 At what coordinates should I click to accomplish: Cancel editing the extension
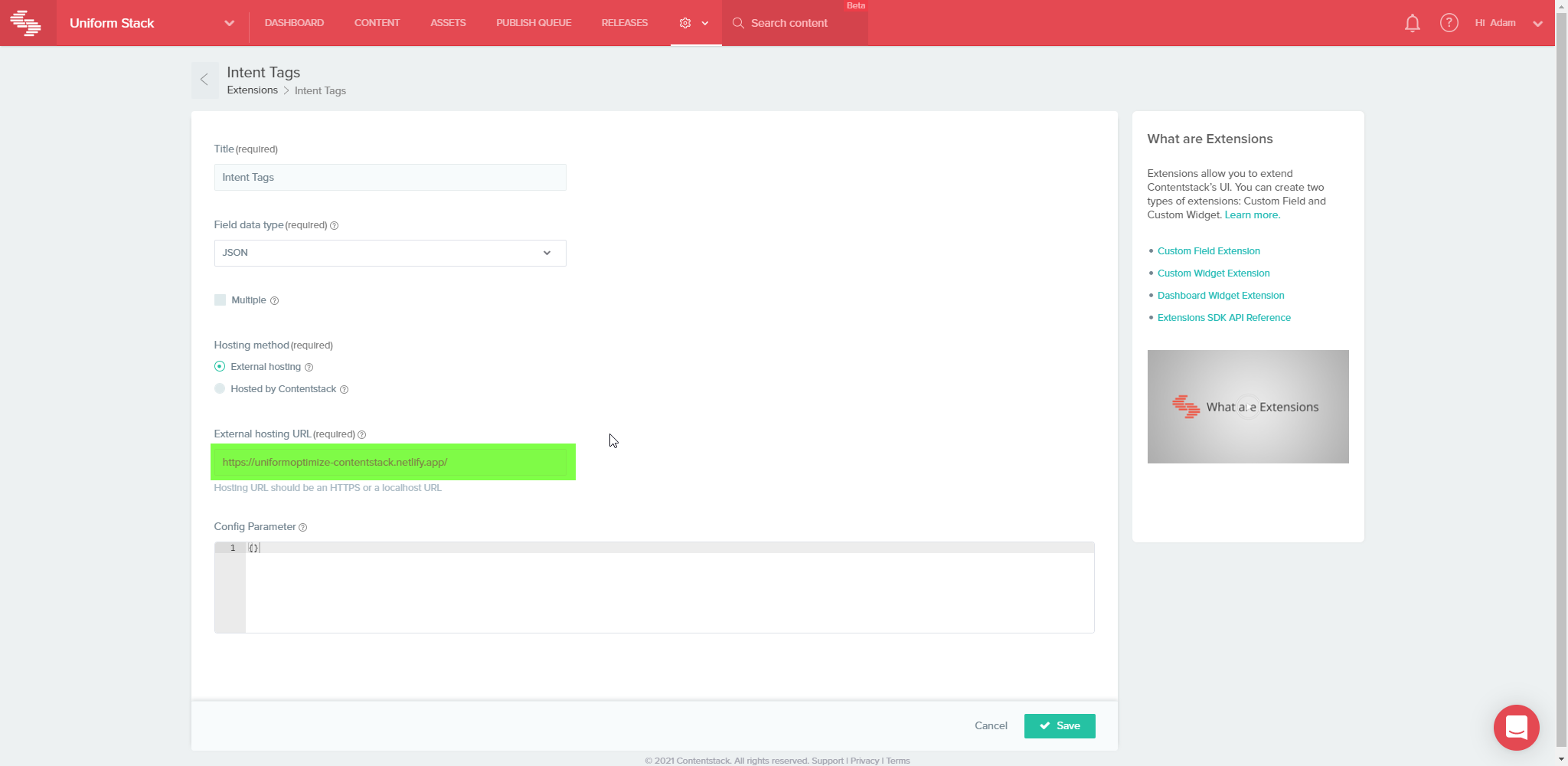(991, 726)
